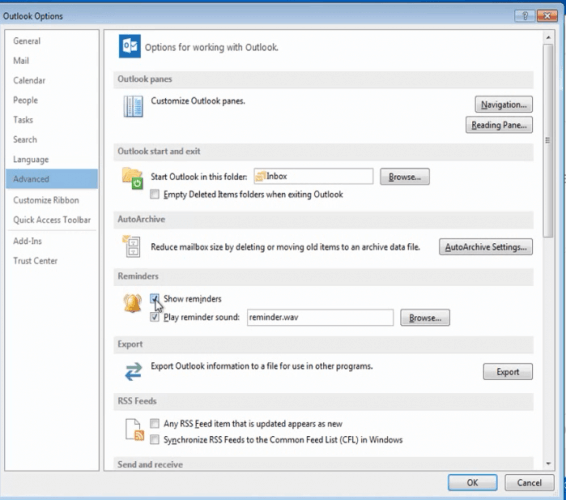This screenshot has width=566, height=500.
Task: Confirm with the OK button
Action: 473,483
